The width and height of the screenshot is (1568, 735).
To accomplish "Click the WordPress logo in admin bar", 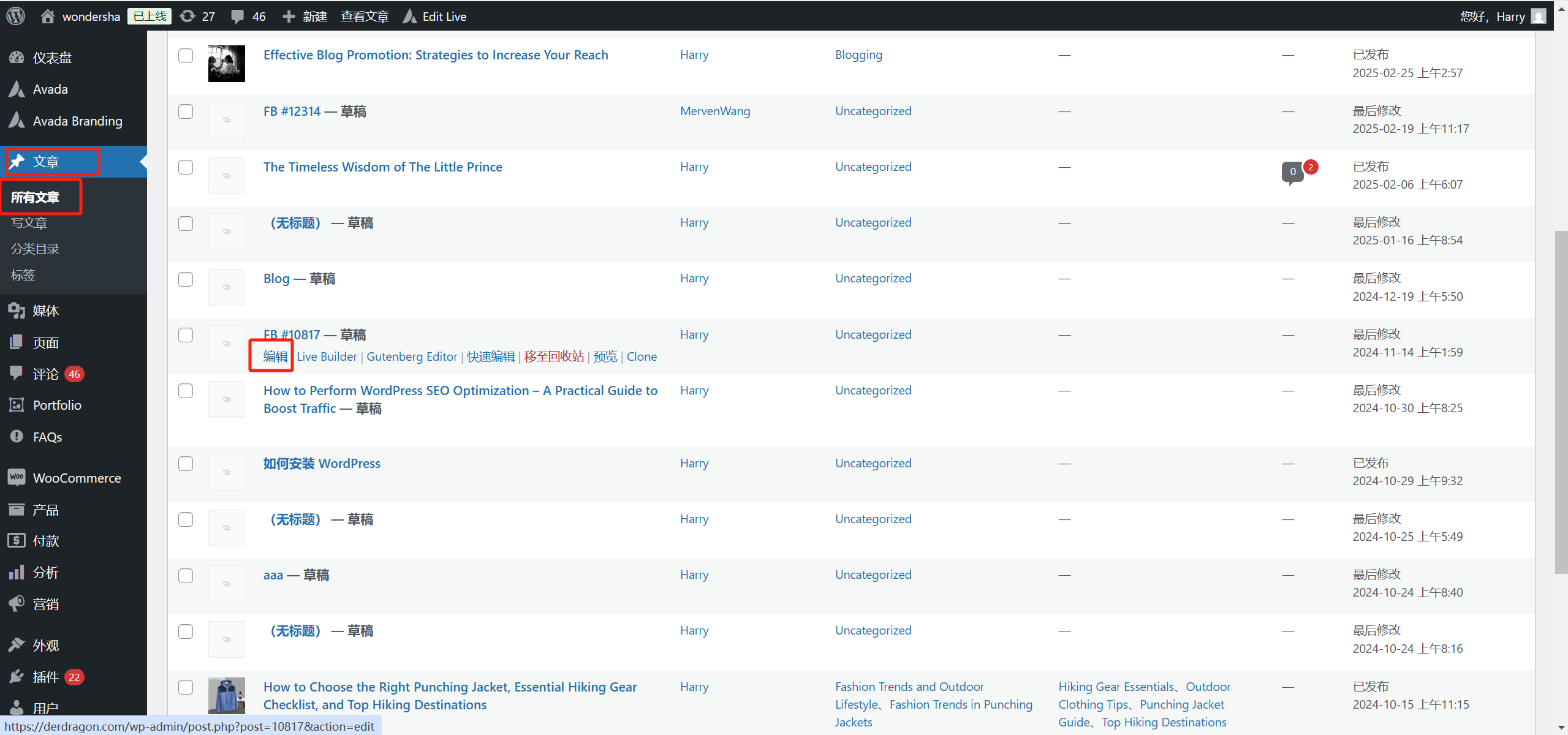I will 16,16.
